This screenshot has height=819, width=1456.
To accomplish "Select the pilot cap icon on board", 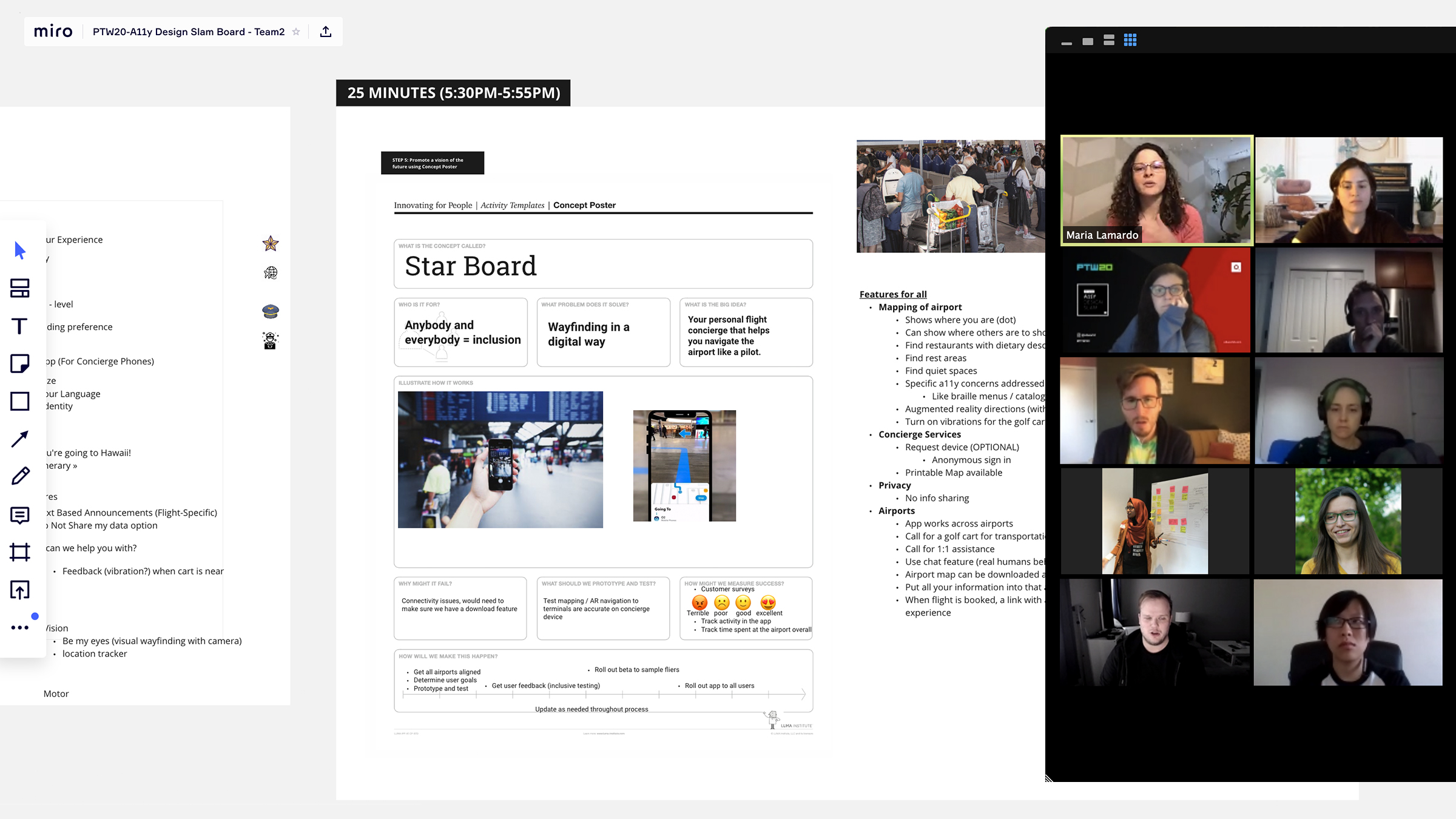I will click(x=271, y=311).
